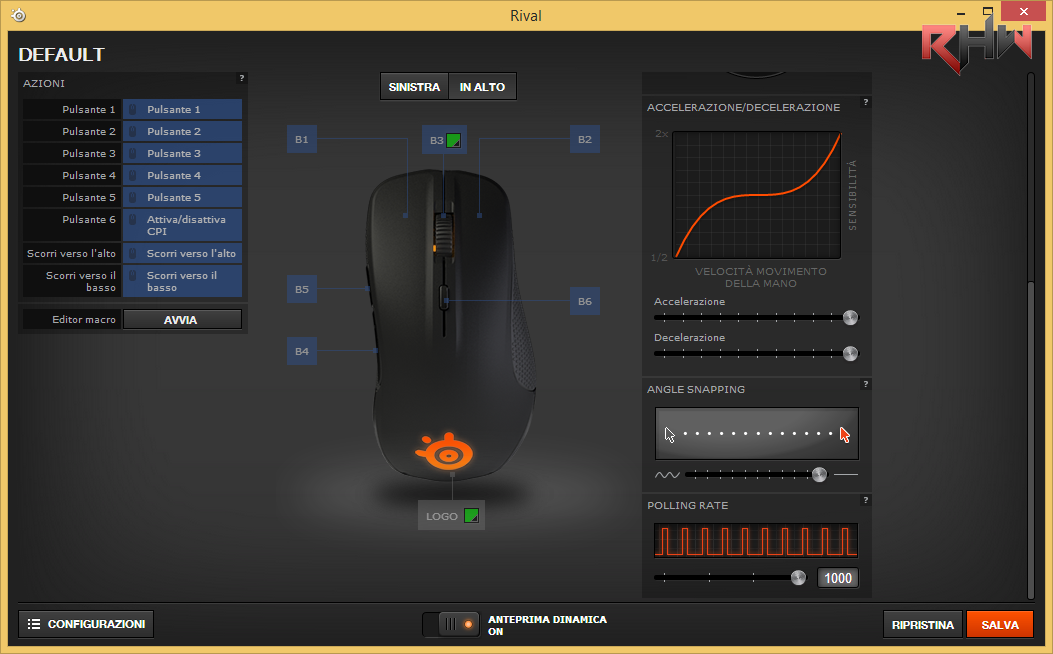The image size is (1053, 654).
Task: Click the mouse icon beside Pulsante 3 action
Action: [x=133, y=154]
